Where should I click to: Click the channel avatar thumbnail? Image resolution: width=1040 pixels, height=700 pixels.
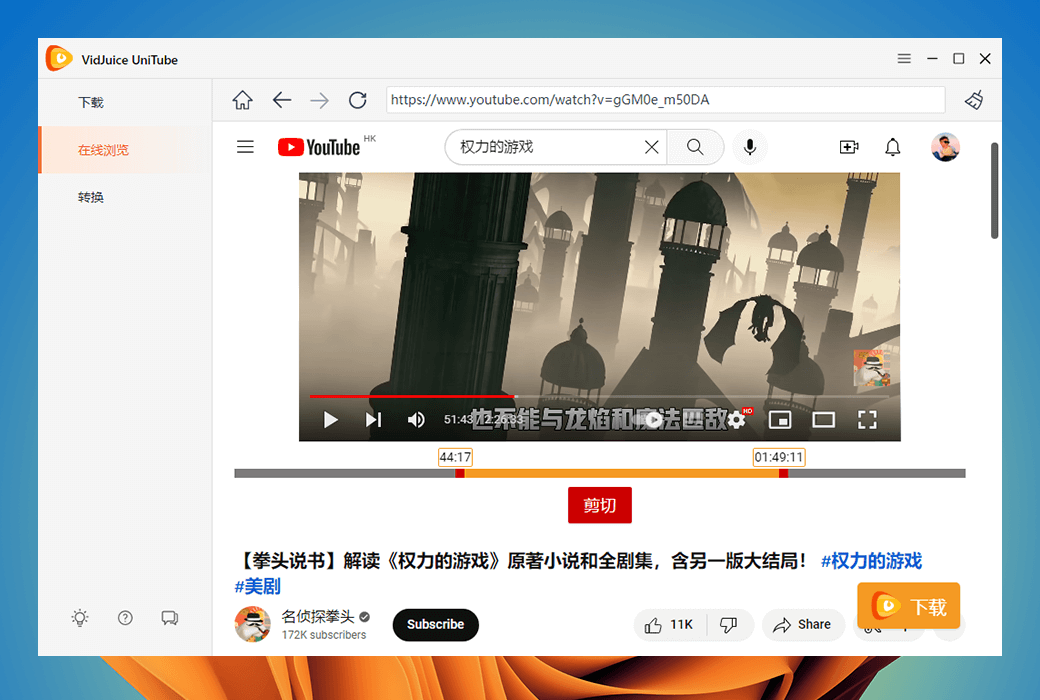click(253, 624)
